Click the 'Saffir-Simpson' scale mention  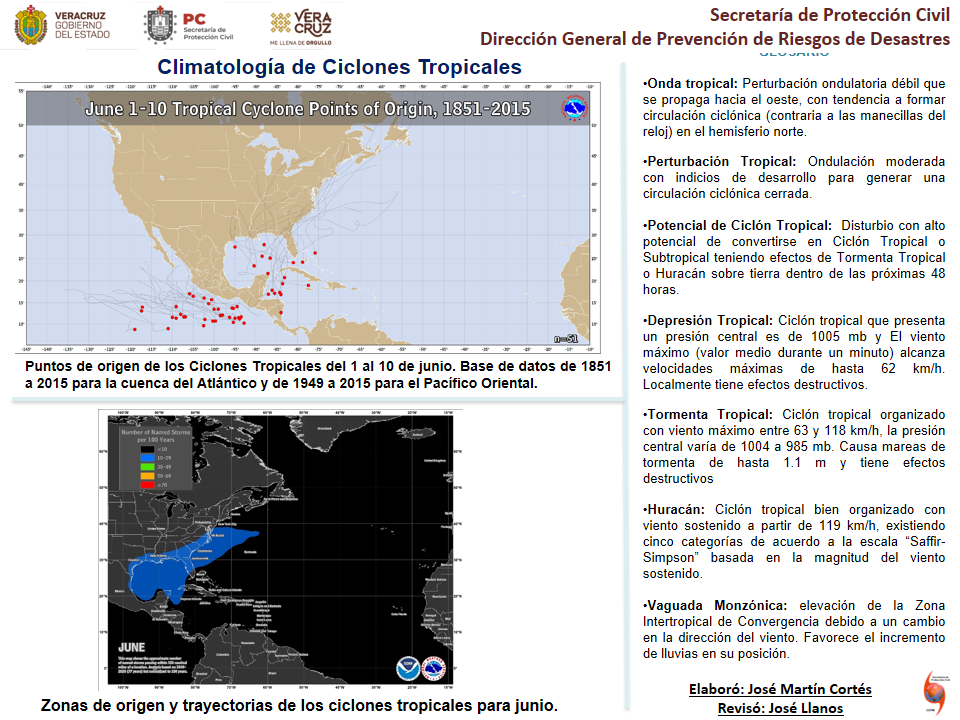coord(794,550)
